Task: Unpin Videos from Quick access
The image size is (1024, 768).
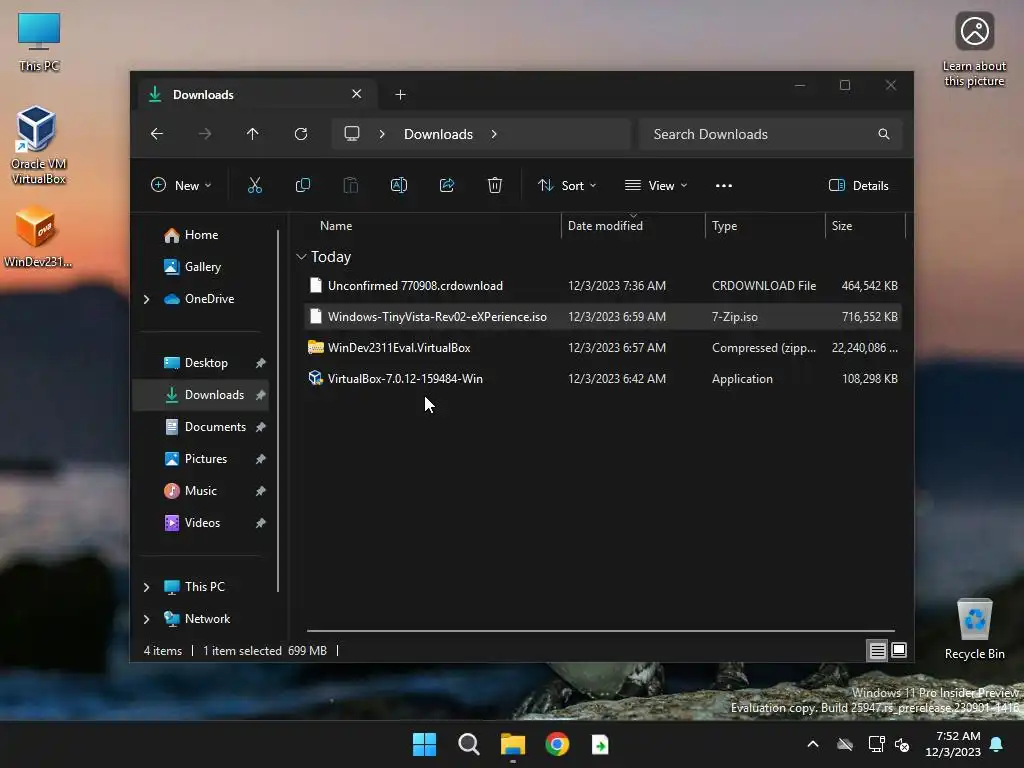Action: [x=261, y=523]
